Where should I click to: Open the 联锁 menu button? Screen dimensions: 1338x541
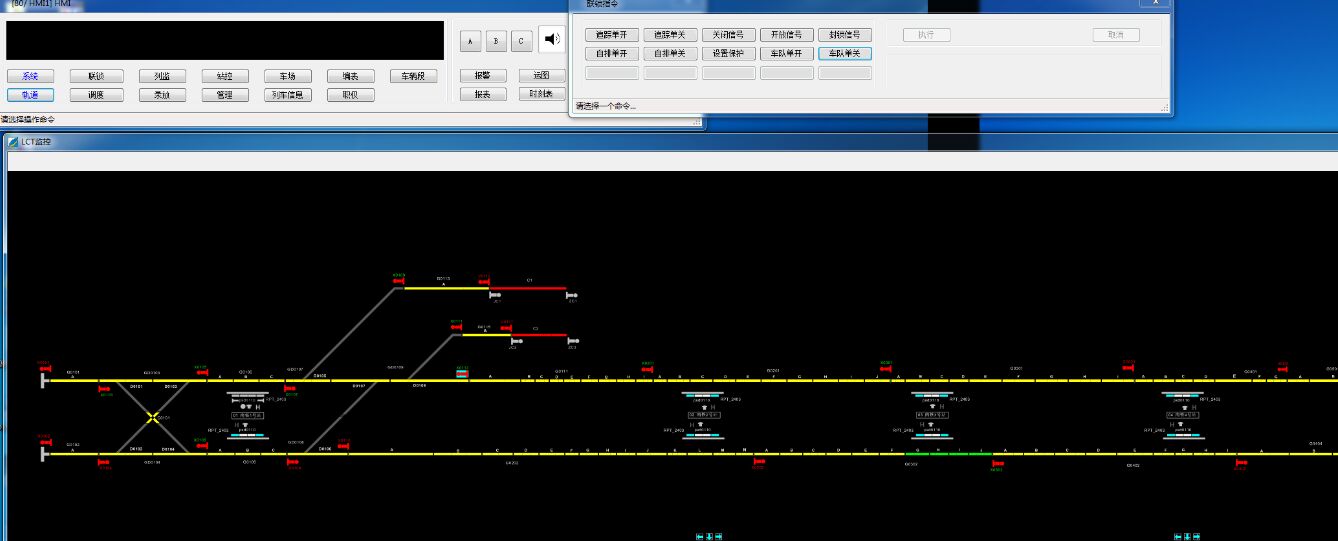click(x=96, y=76)
